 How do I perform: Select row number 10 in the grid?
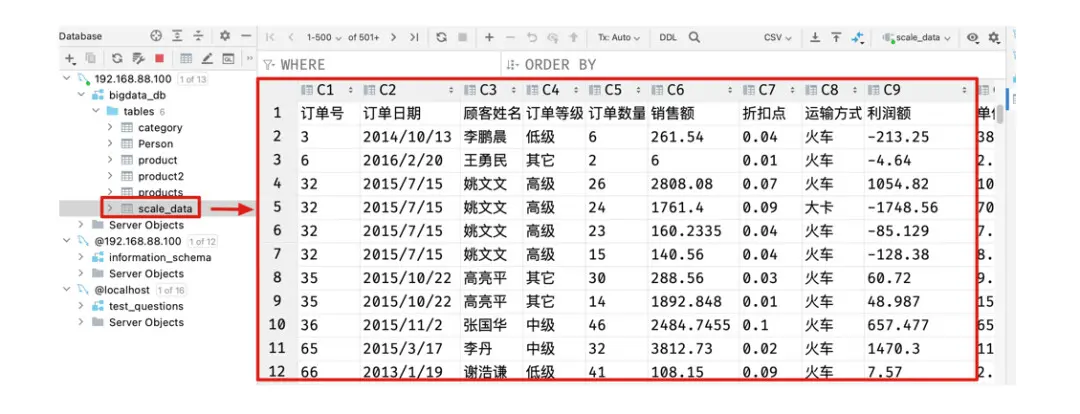[x=277, y=324]
